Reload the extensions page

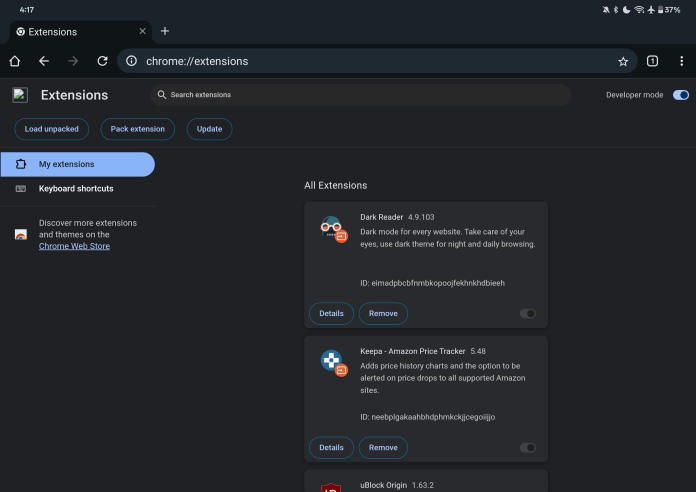point(102,61)
